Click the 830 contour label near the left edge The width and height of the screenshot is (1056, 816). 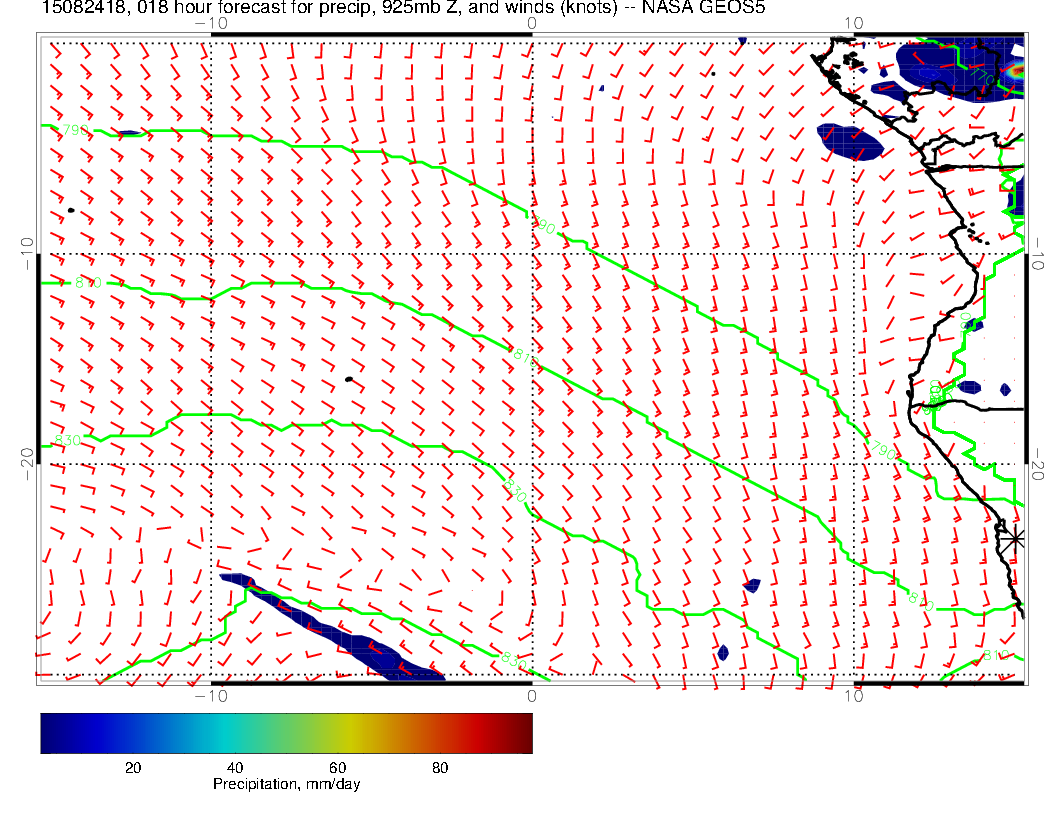point(66,441)
